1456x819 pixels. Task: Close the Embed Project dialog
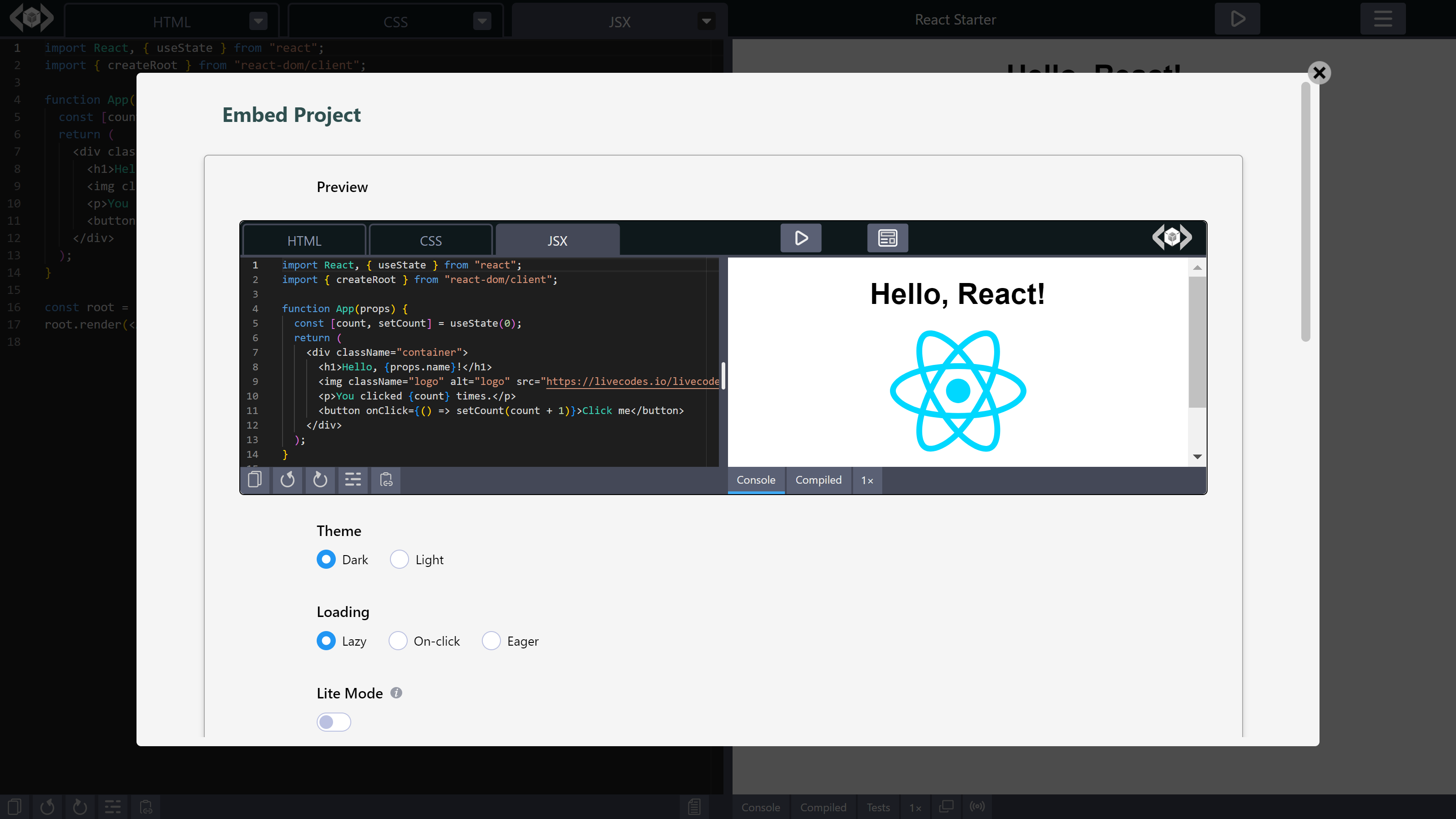click(x=1319, y=72)
